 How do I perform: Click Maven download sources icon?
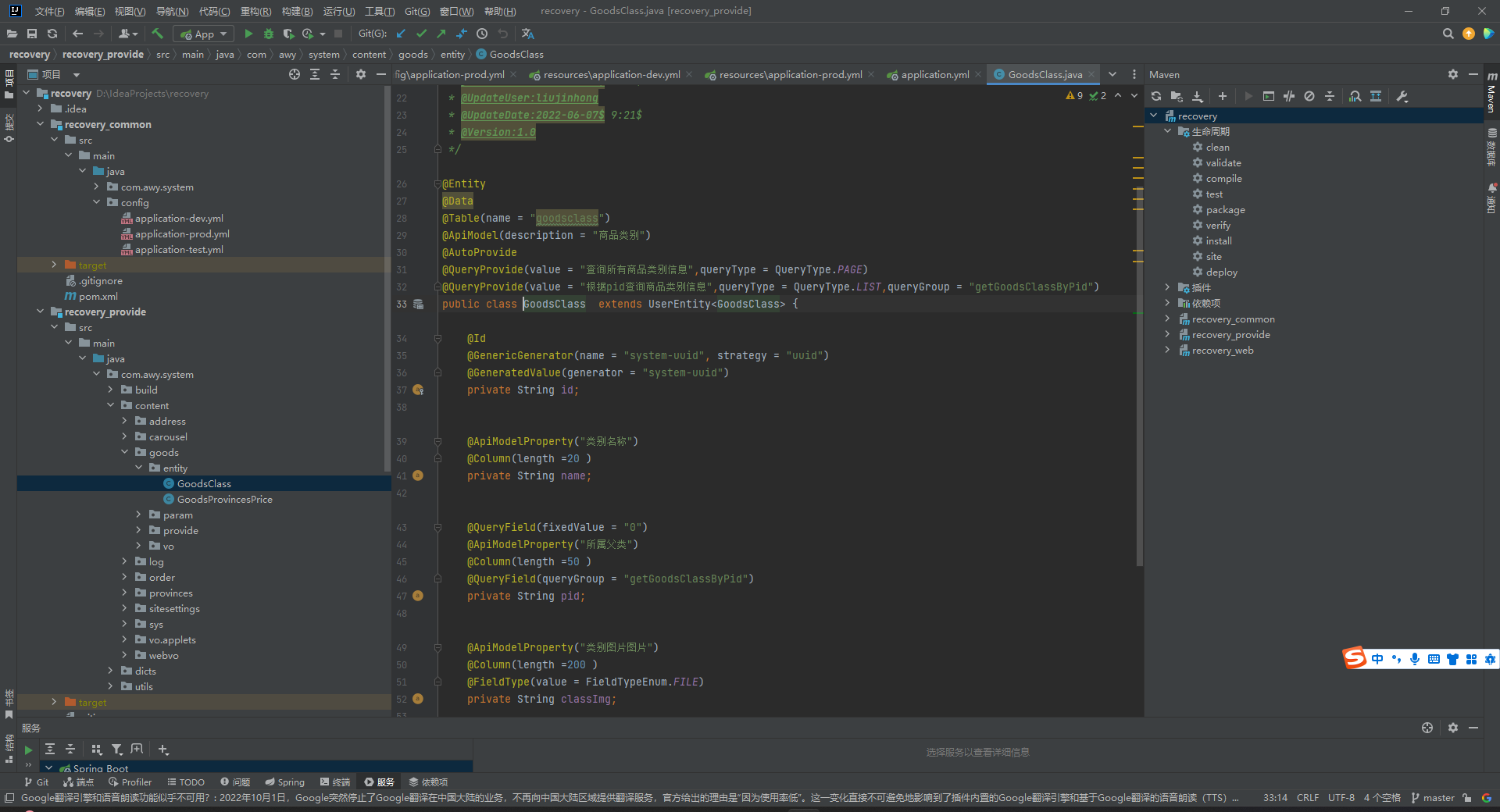click(x=1197, y=96)
